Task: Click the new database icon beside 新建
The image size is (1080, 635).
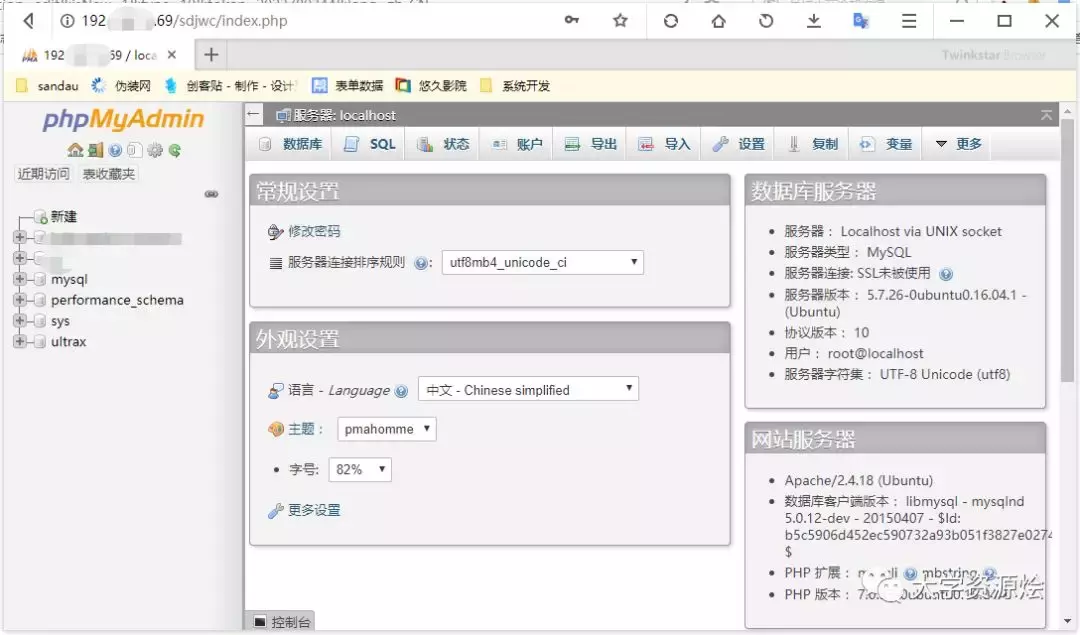Action: point(40,218)
